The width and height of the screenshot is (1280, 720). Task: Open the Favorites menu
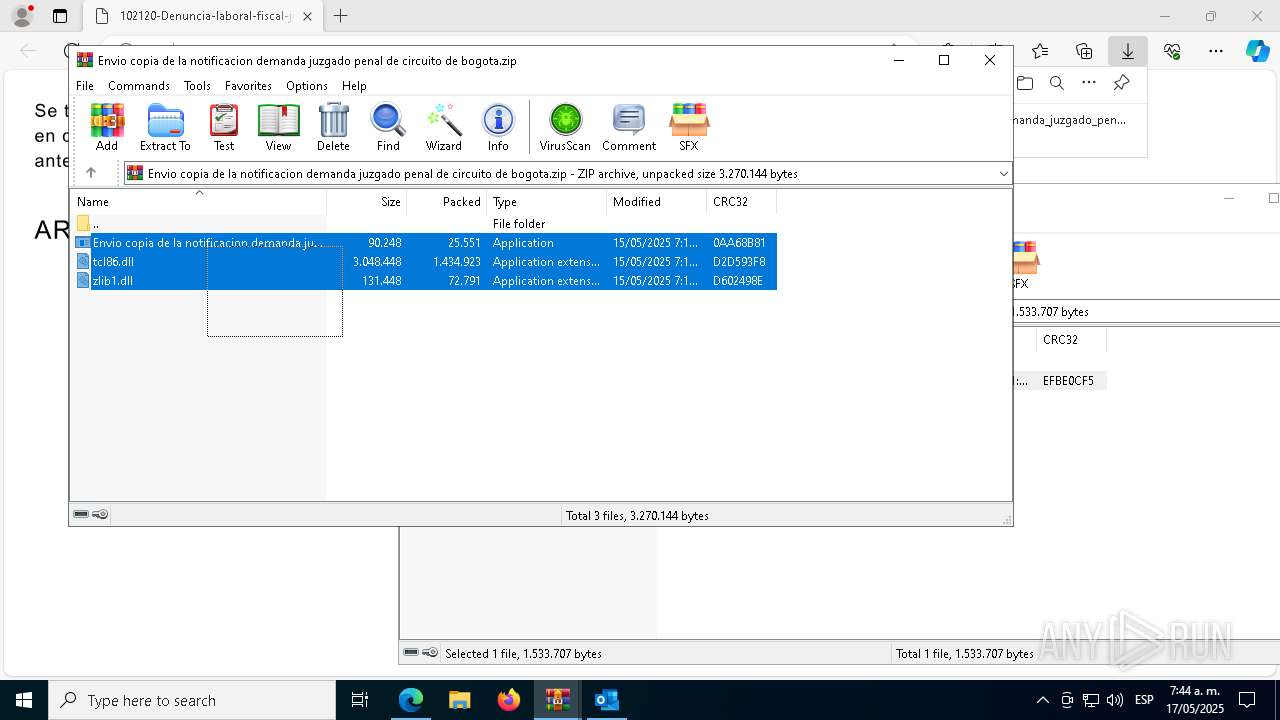(248, 86)
